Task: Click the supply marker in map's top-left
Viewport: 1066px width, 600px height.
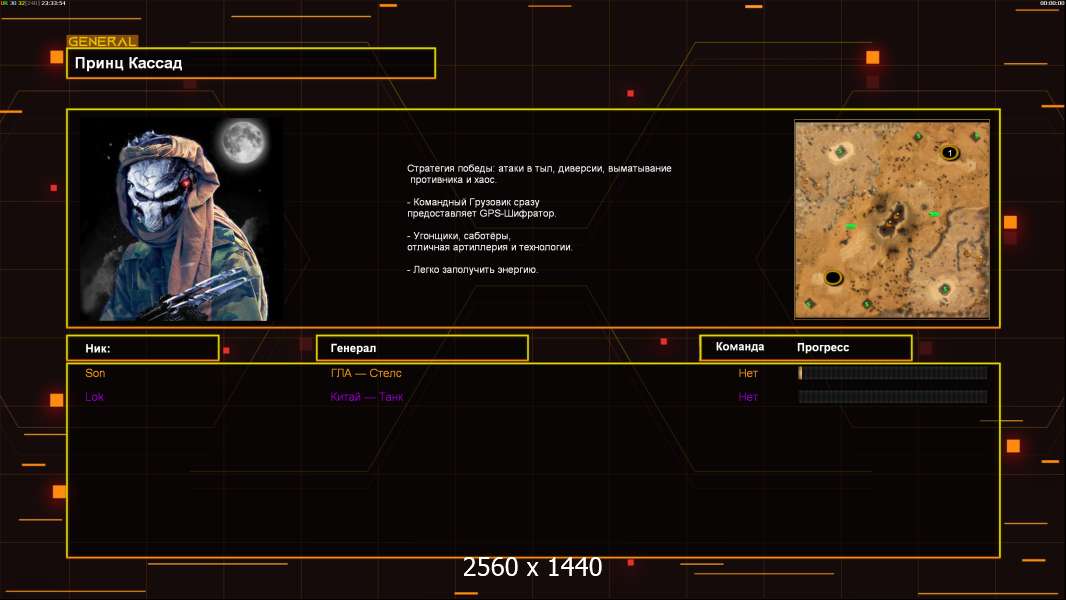Action: click(841, 151)
